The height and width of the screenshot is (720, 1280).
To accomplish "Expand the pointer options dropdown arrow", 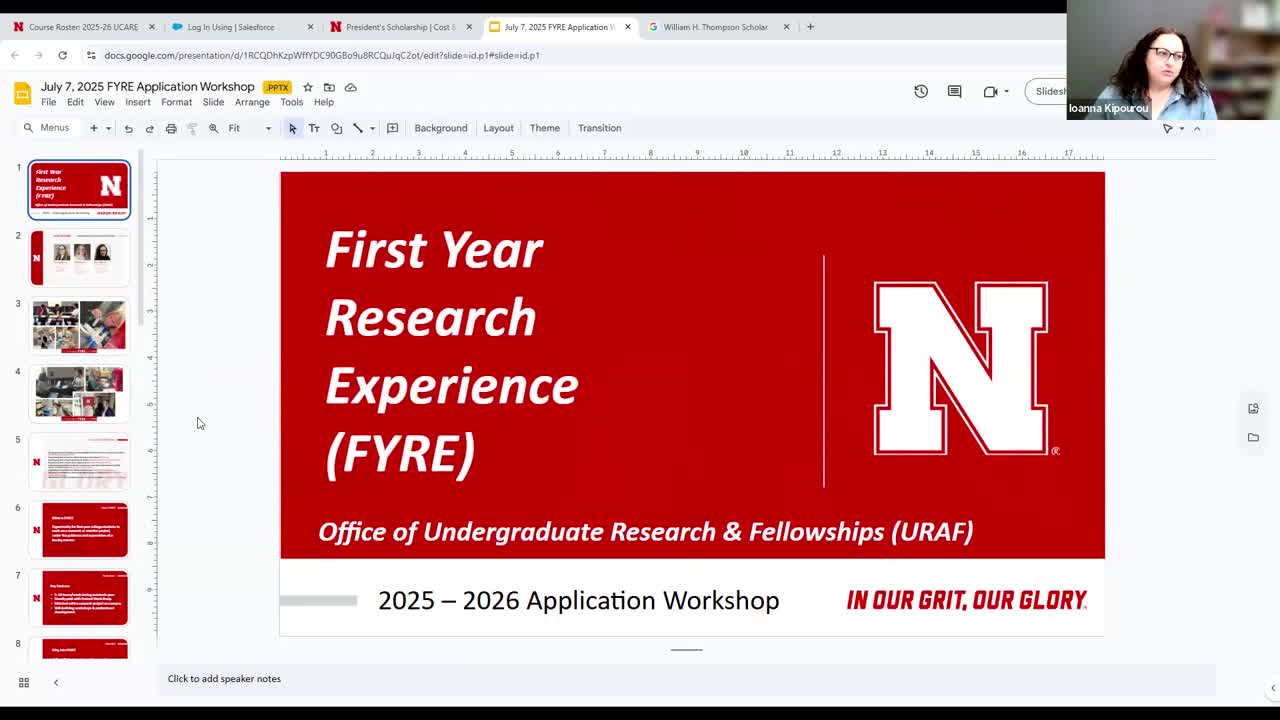I will click(x=1181, y=128).
